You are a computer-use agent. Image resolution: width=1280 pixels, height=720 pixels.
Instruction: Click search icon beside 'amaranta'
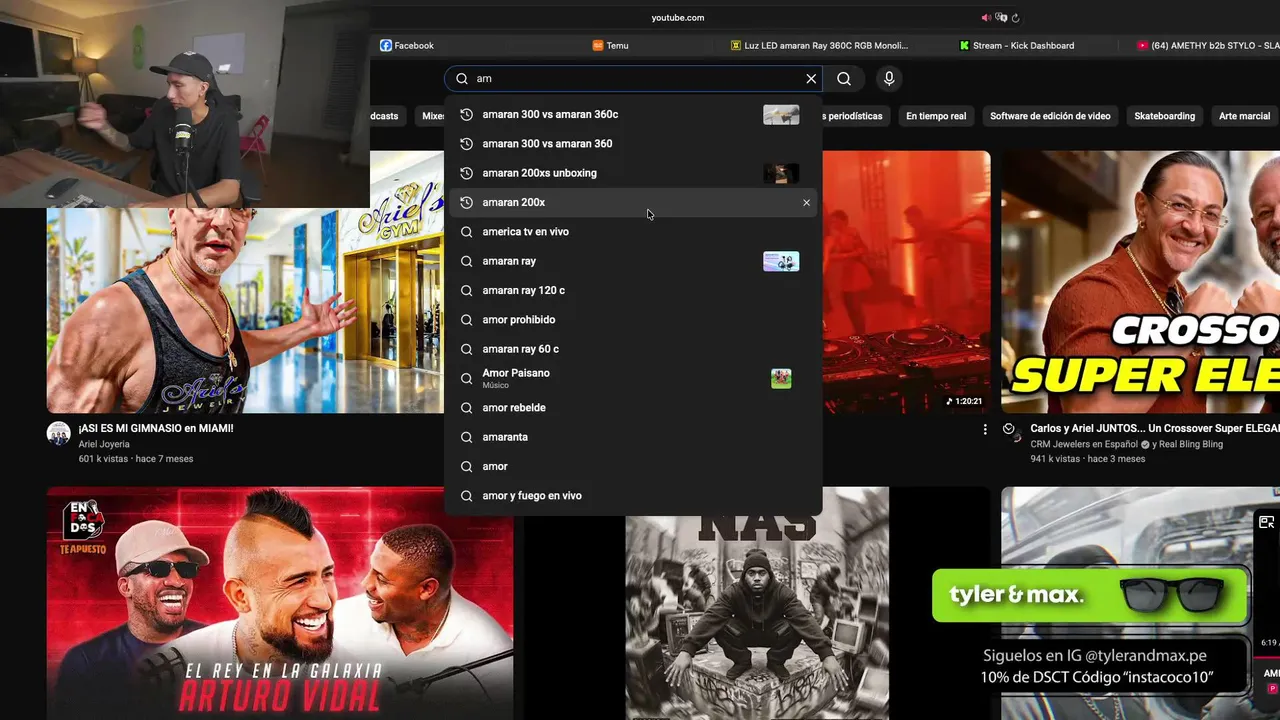pos(466,437)
